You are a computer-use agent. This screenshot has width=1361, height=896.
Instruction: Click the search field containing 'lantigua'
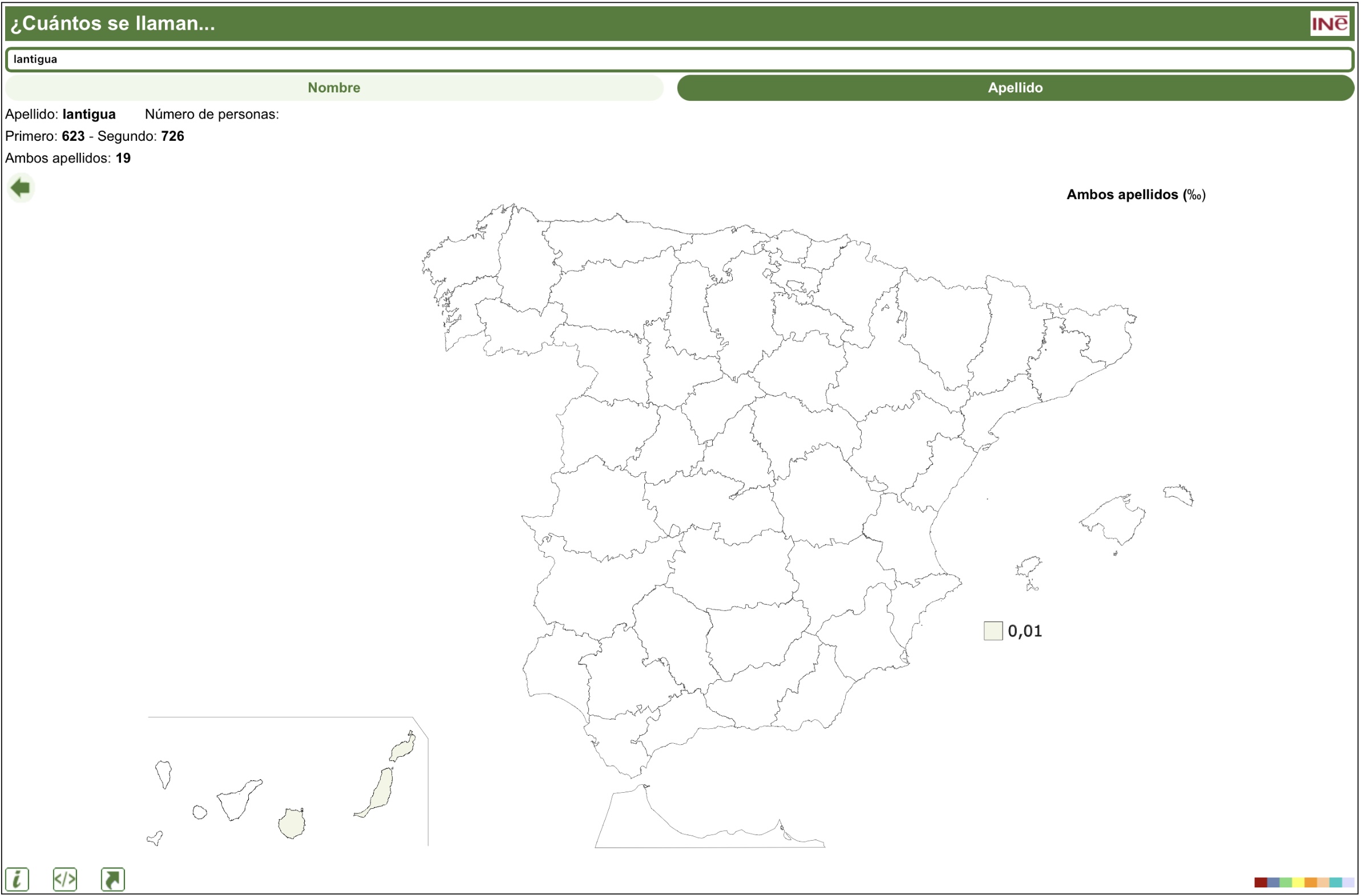coord(679,59)
